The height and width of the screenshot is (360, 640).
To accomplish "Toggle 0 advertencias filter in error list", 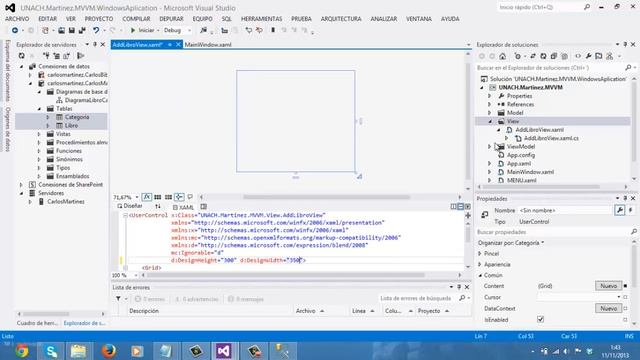I will pyautogui.click(x=197, y=299).
